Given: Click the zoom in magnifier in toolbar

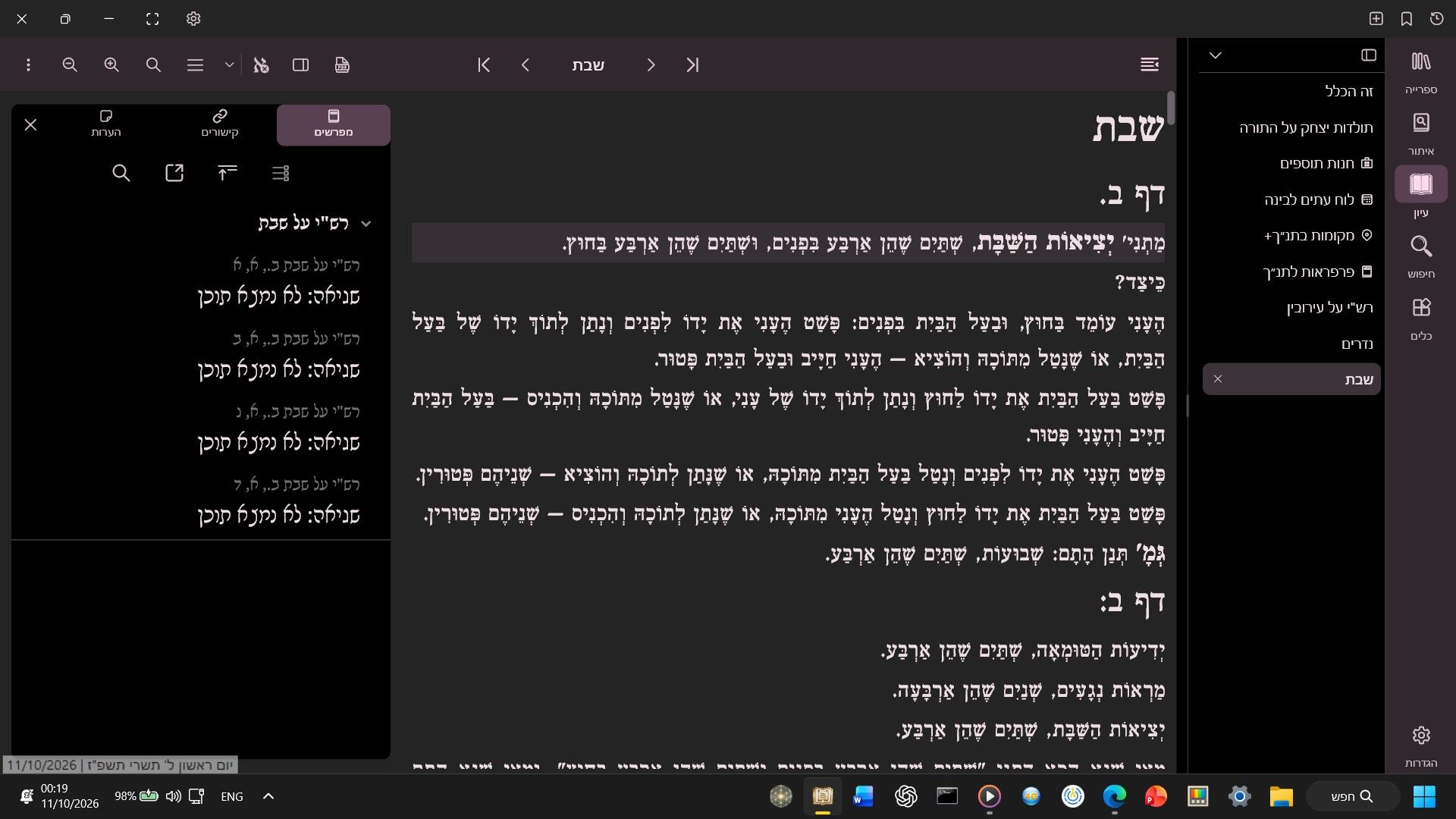Looking at the screenshot, I should pyautogui.click(x=111, y=65).
